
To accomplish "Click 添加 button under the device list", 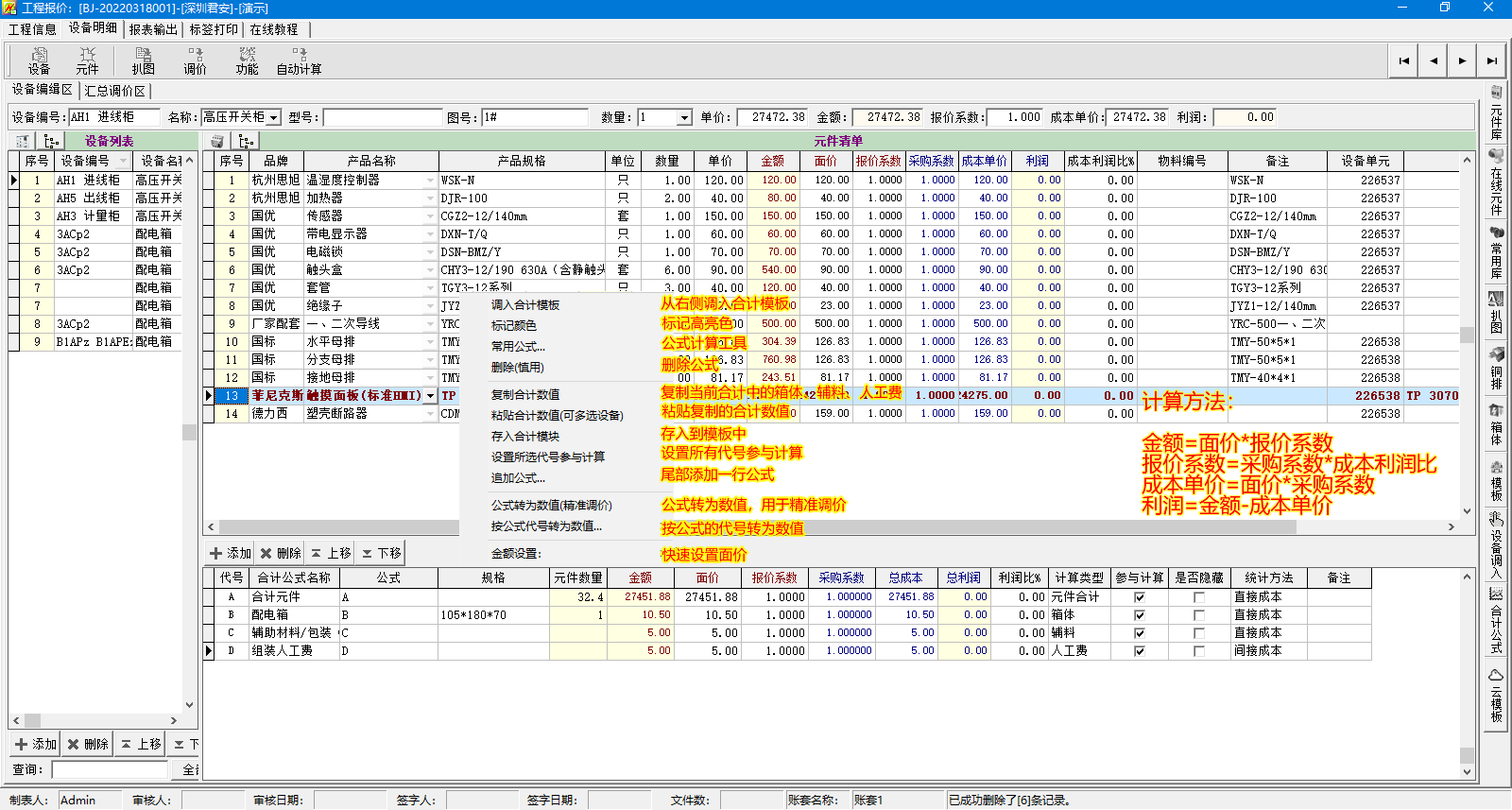I will click(x=36, y=744).
